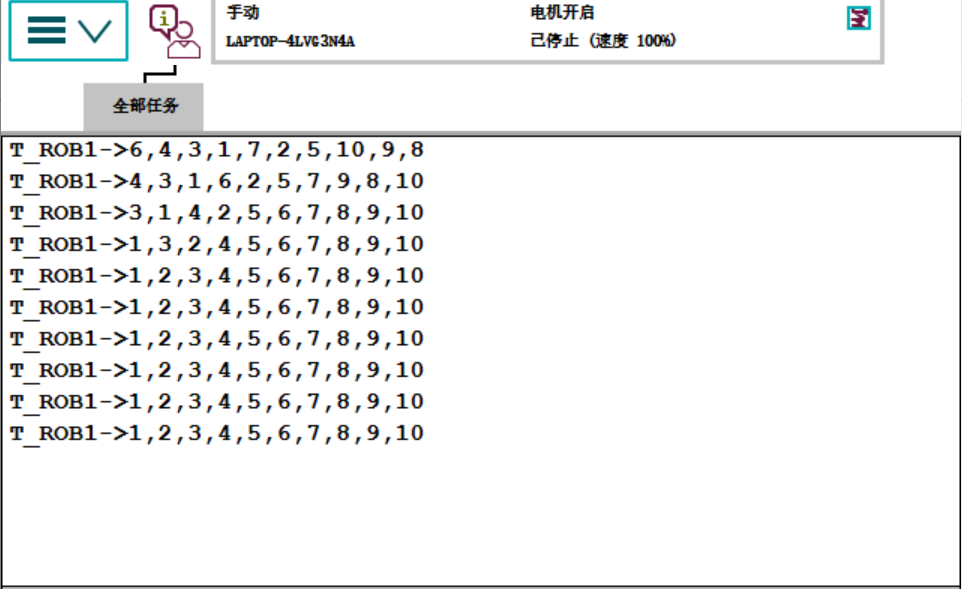Click status bar showing 手动 mode
Image resolution: width=962 pixels, height=589 pixels.
click(243, 12)
